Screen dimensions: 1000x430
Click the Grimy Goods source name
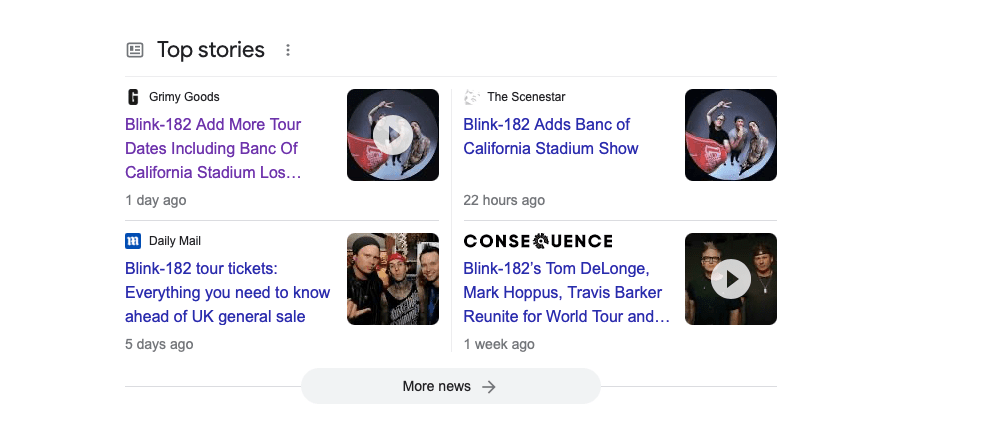[184, 97]
